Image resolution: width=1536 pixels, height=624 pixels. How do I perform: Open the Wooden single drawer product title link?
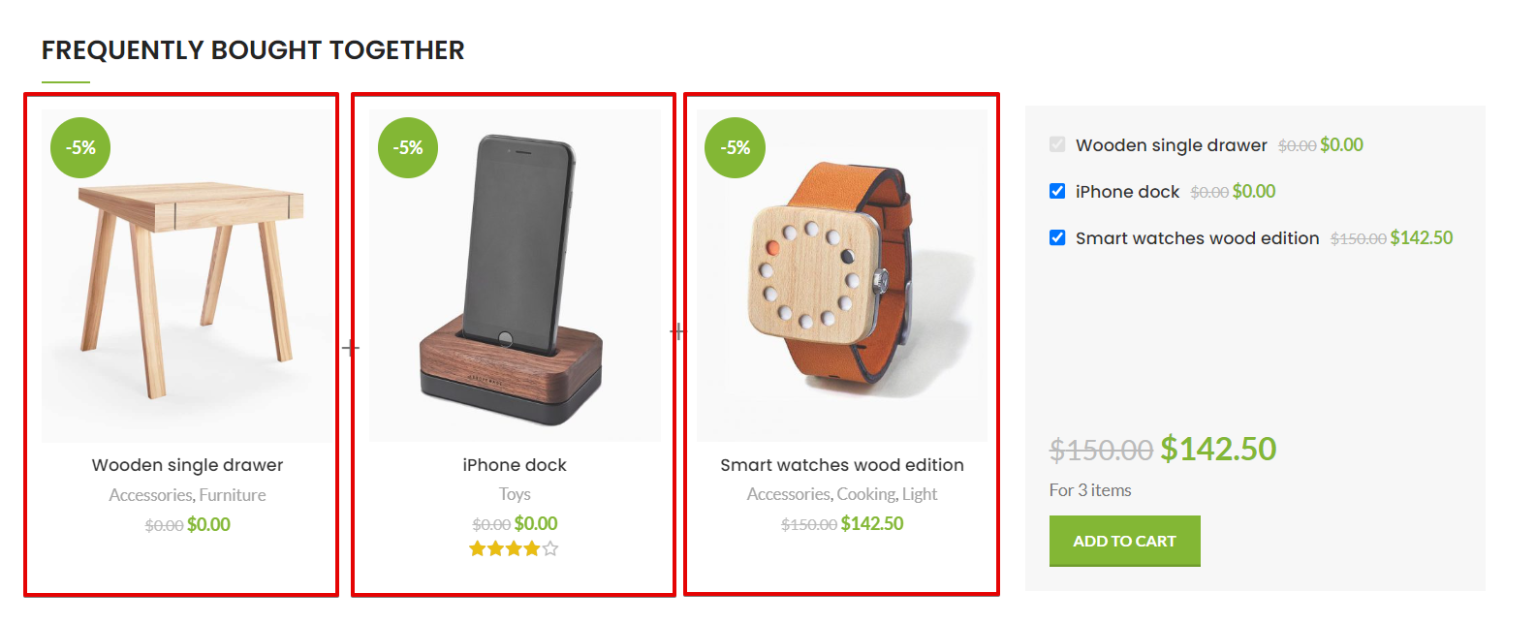tap(187, 464)
